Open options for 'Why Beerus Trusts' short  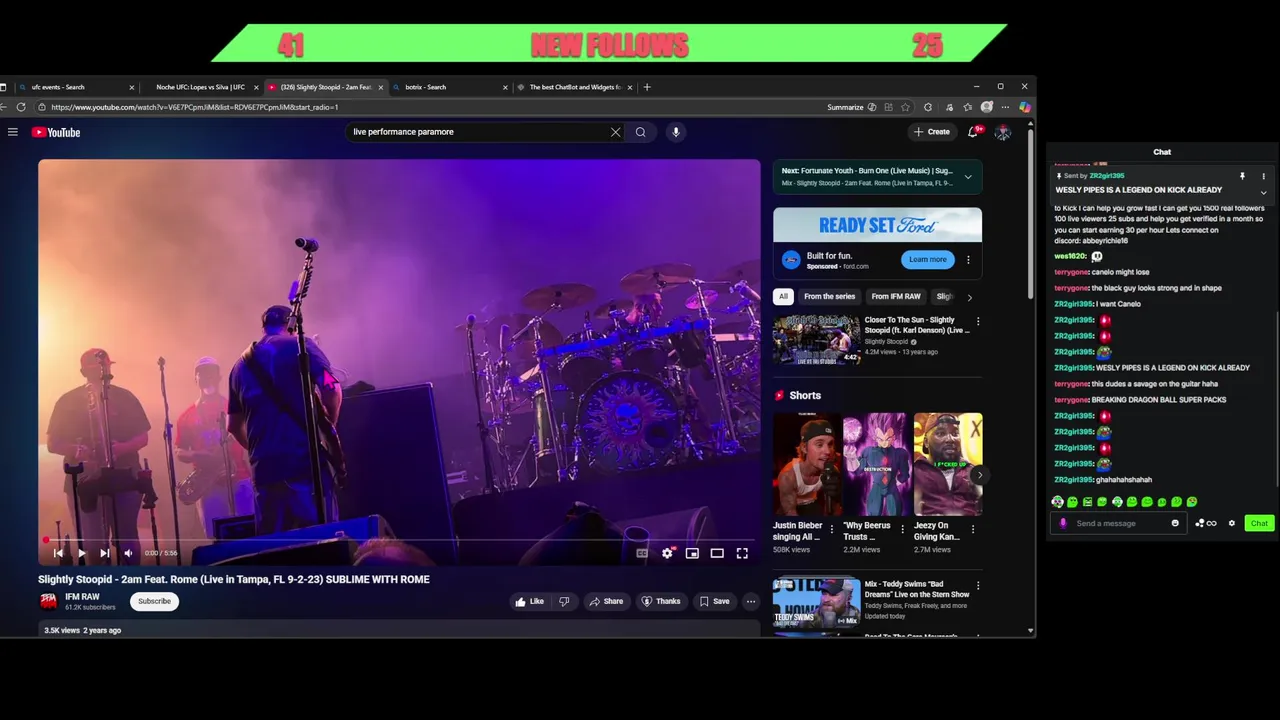coord(902,529)
